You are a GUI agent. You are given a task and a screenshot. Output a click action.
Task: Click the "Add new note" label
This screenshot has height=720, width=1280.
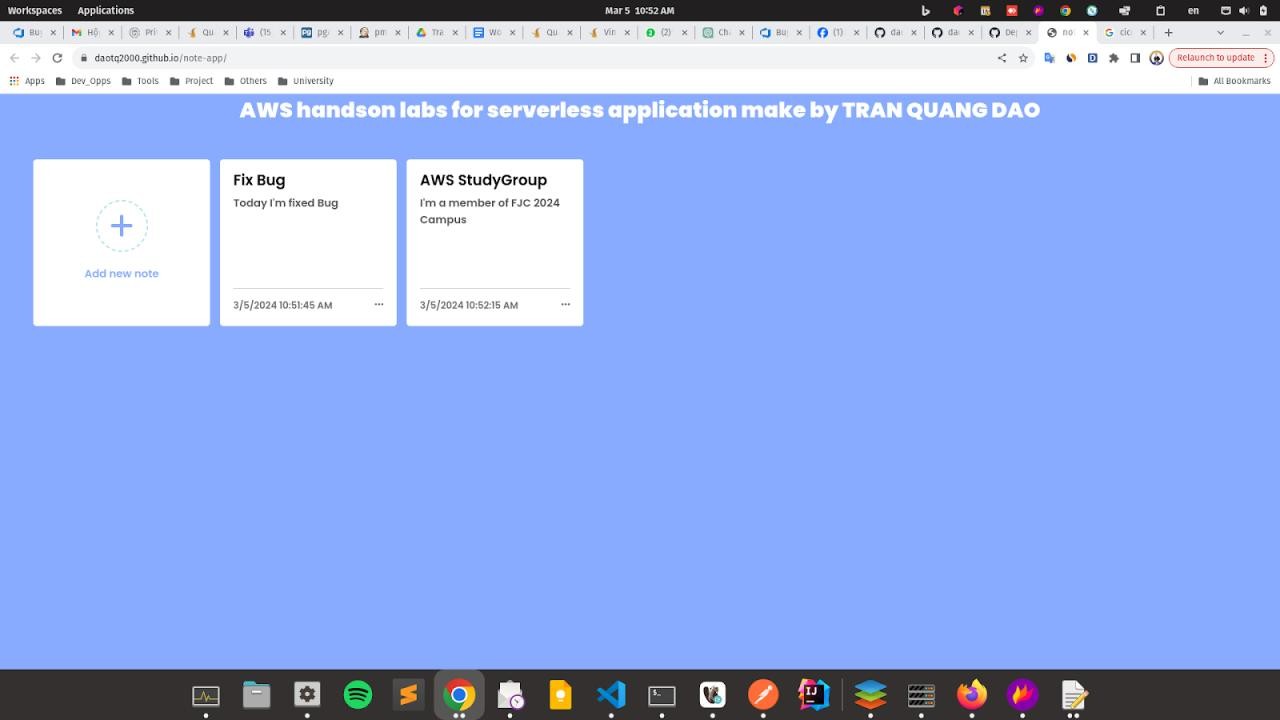click(x=121, y=273)
